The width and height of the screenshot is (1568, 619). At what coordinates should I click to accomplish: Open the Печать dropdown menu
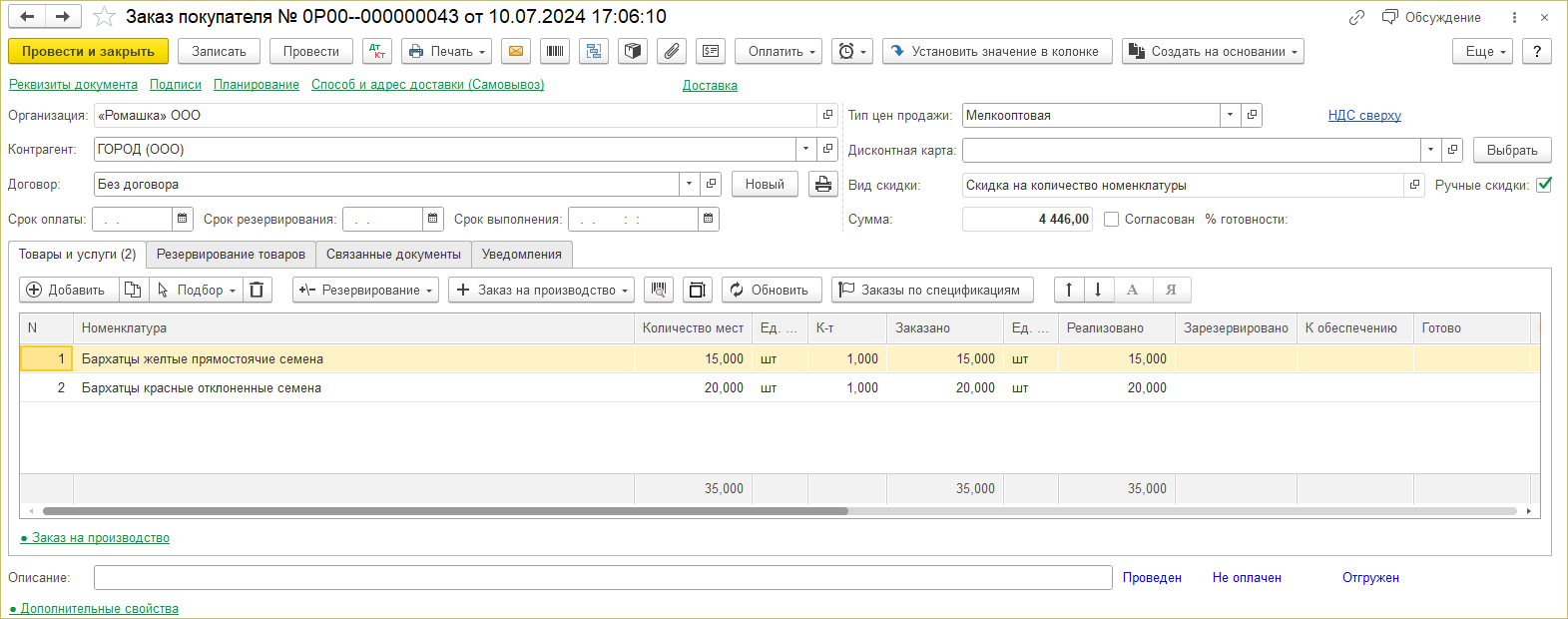(x=447, y=51)
